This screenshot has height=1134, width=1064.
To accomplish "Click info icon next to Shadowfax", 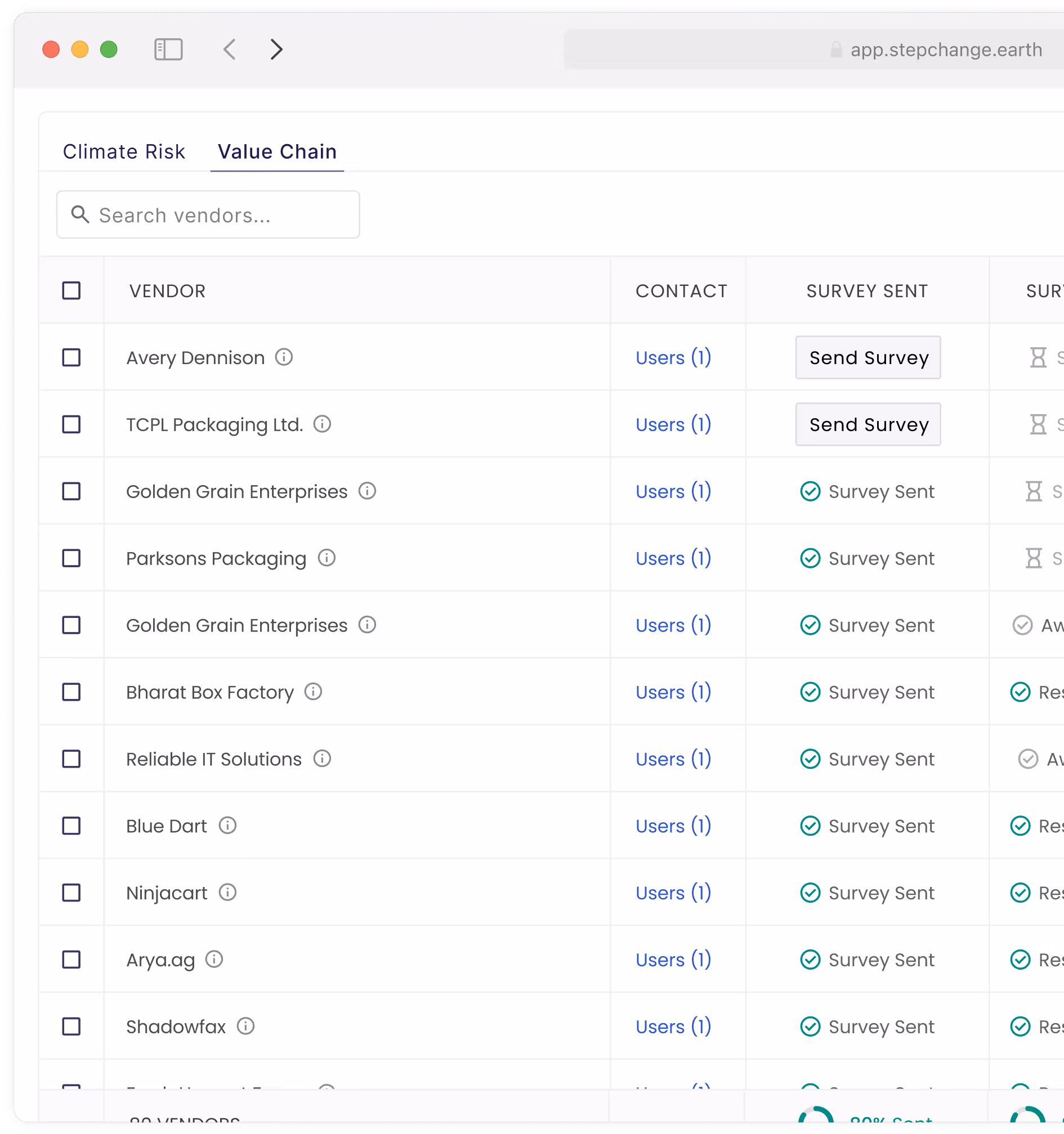I will [x=246, y=1025].
